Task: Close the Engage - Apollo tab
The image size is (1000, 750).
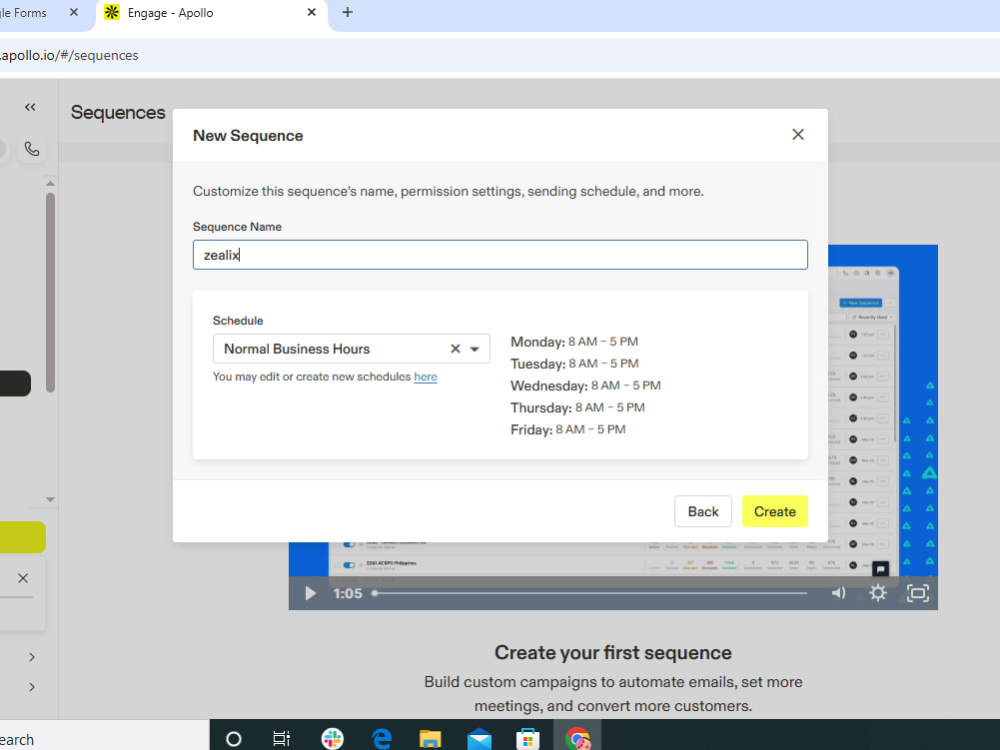Action: (311, 12)
